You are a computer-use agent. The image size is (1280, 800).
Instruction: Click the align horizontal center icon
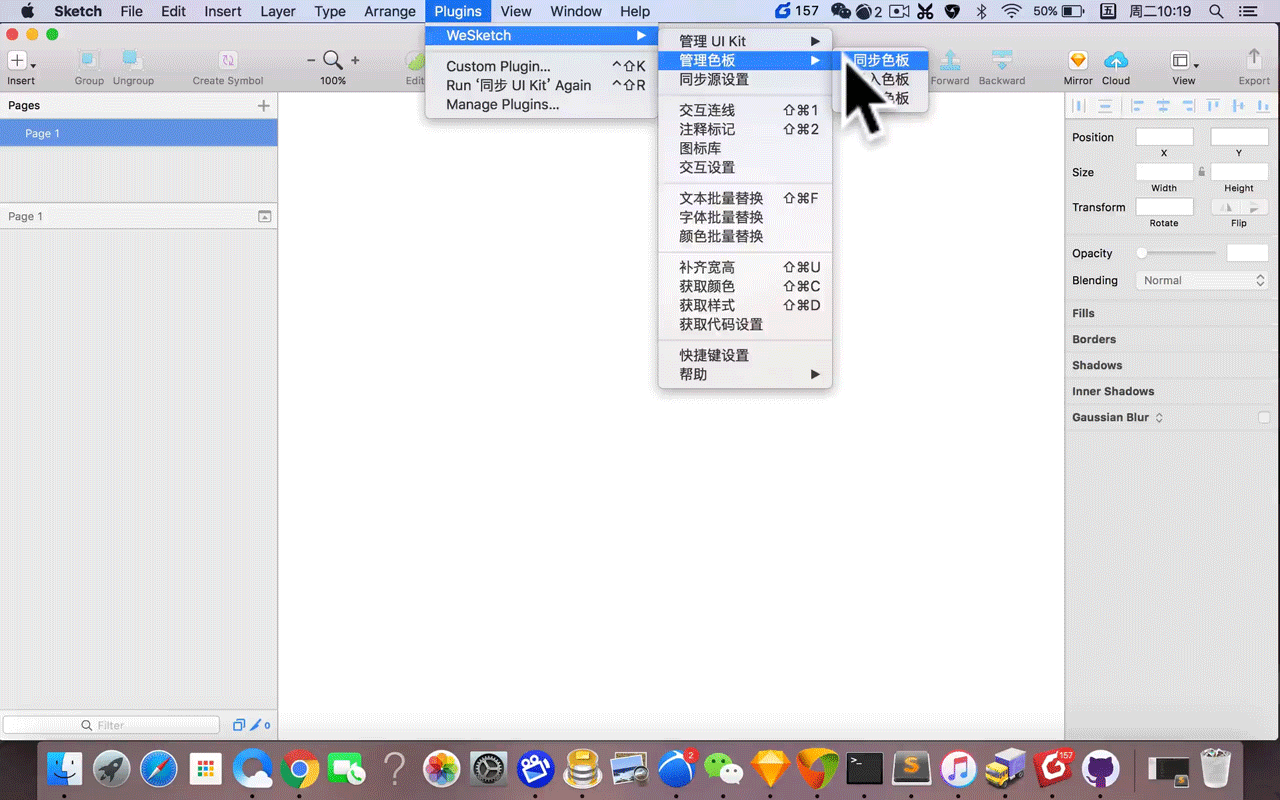click(x=1162, y=105)
